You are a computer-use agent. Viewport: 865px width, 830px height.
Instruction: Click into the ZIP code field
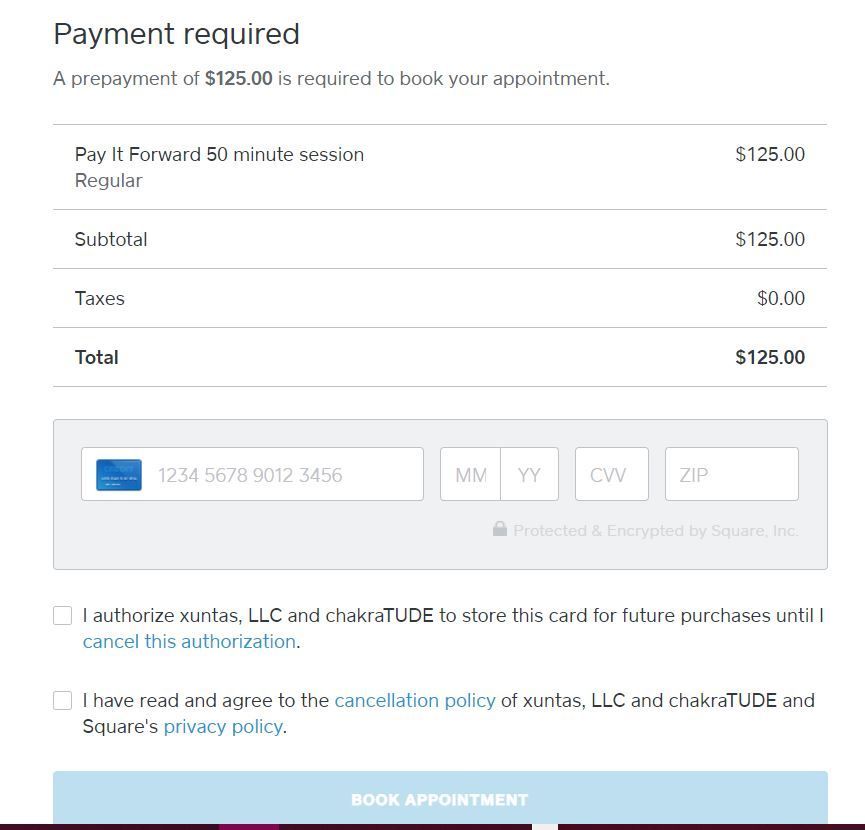[731, 475]
